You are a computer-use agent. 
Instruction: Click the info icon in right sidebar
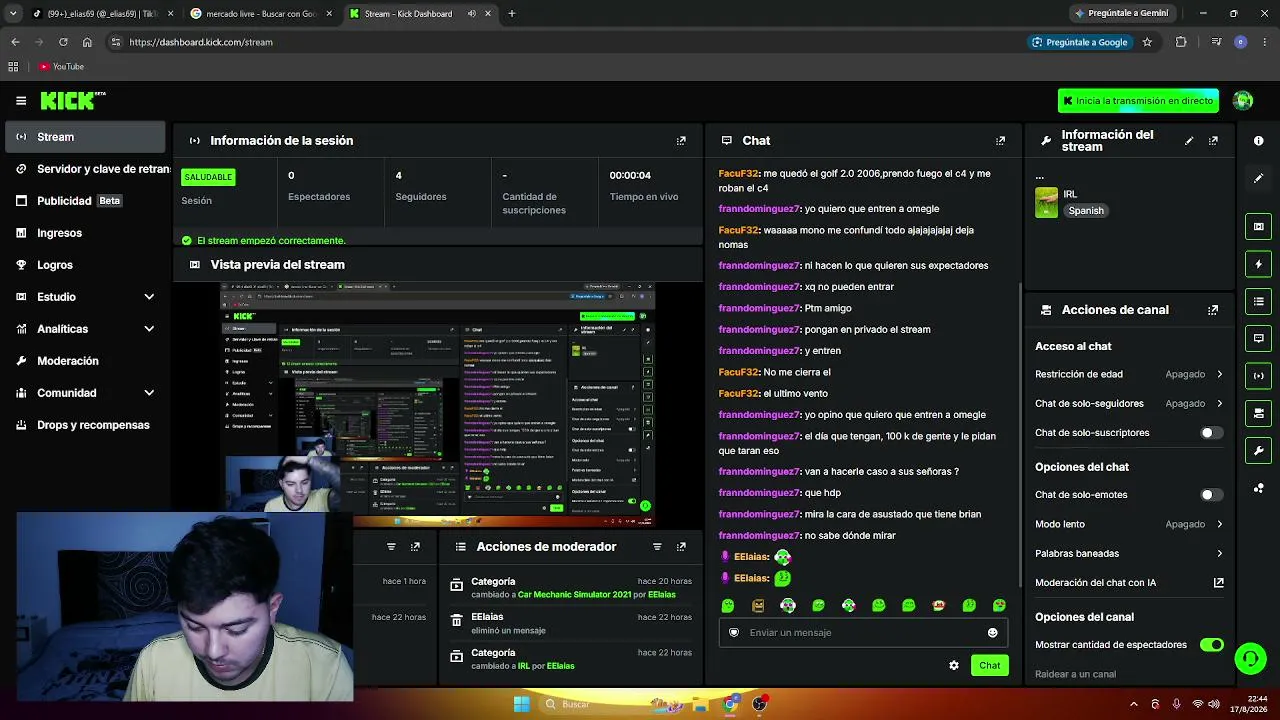point(1258,141)
